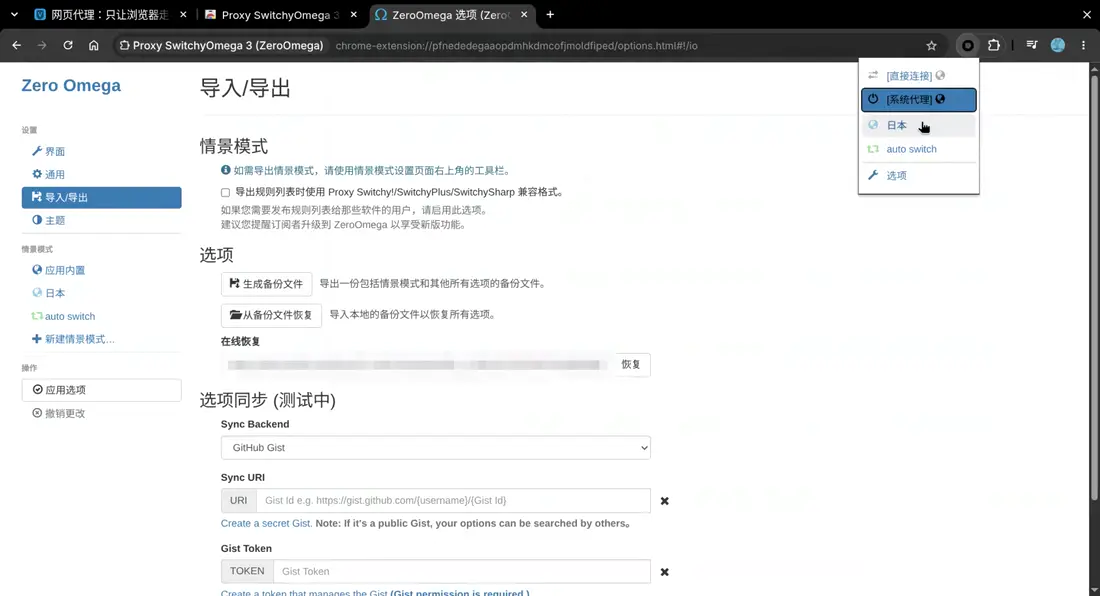The width and height of the screenshot is (1100, 596).
Task: Open the 应用内置 profile in sidebar
Action: pyautogui.click(x=101, y=270)
